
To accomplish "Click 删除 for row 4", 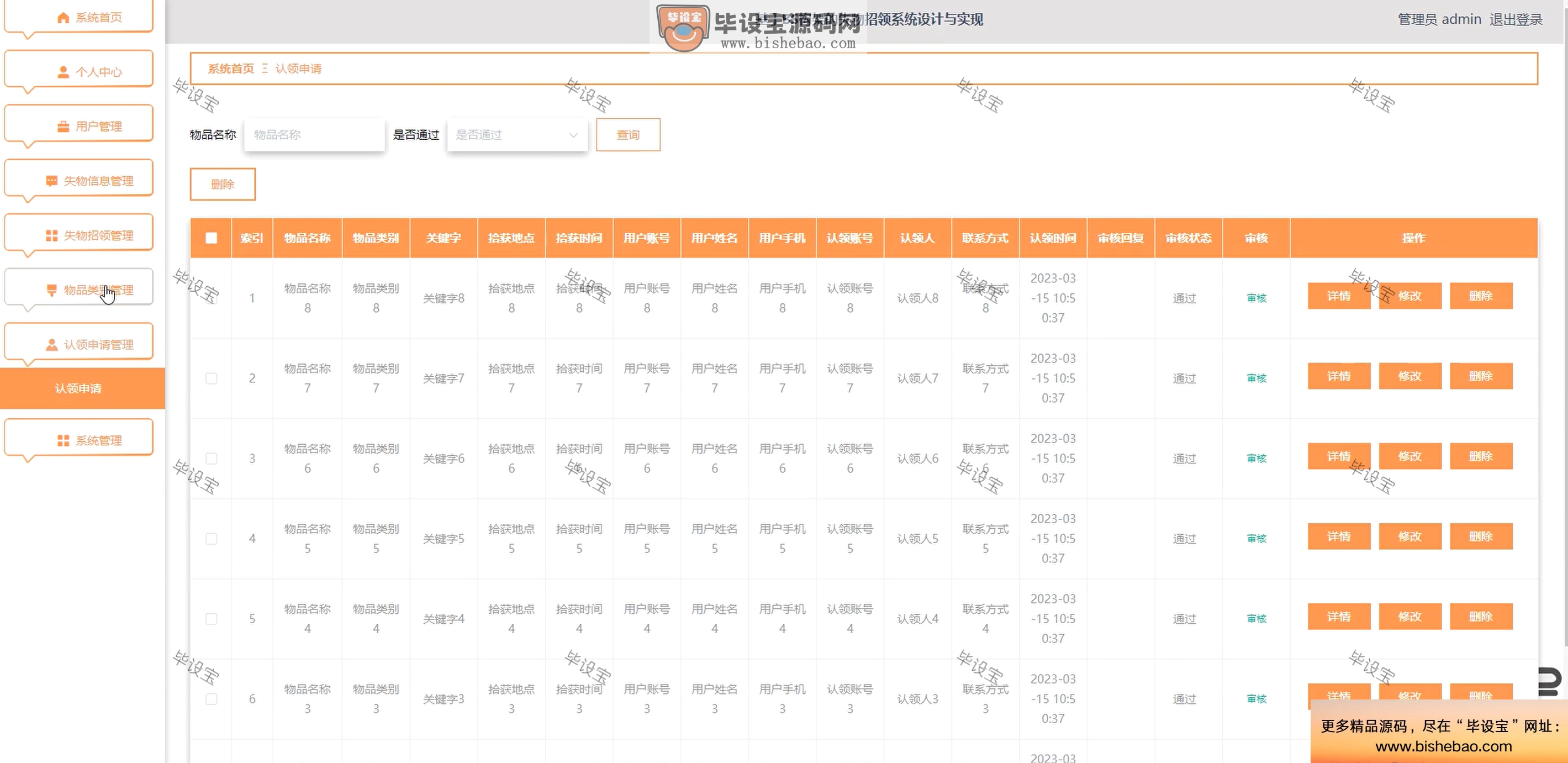I will coord(1481,536).
